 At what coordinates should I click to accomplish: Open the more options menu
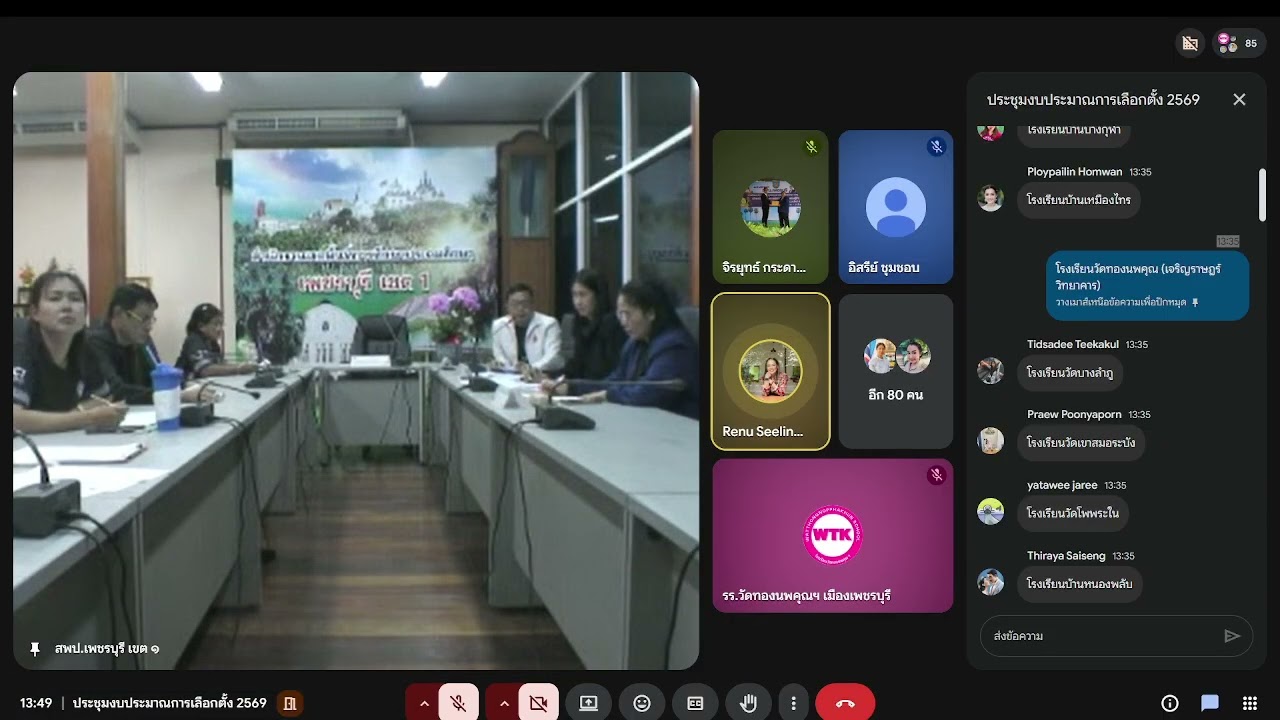pyautogui.click(x=793, y=703)
